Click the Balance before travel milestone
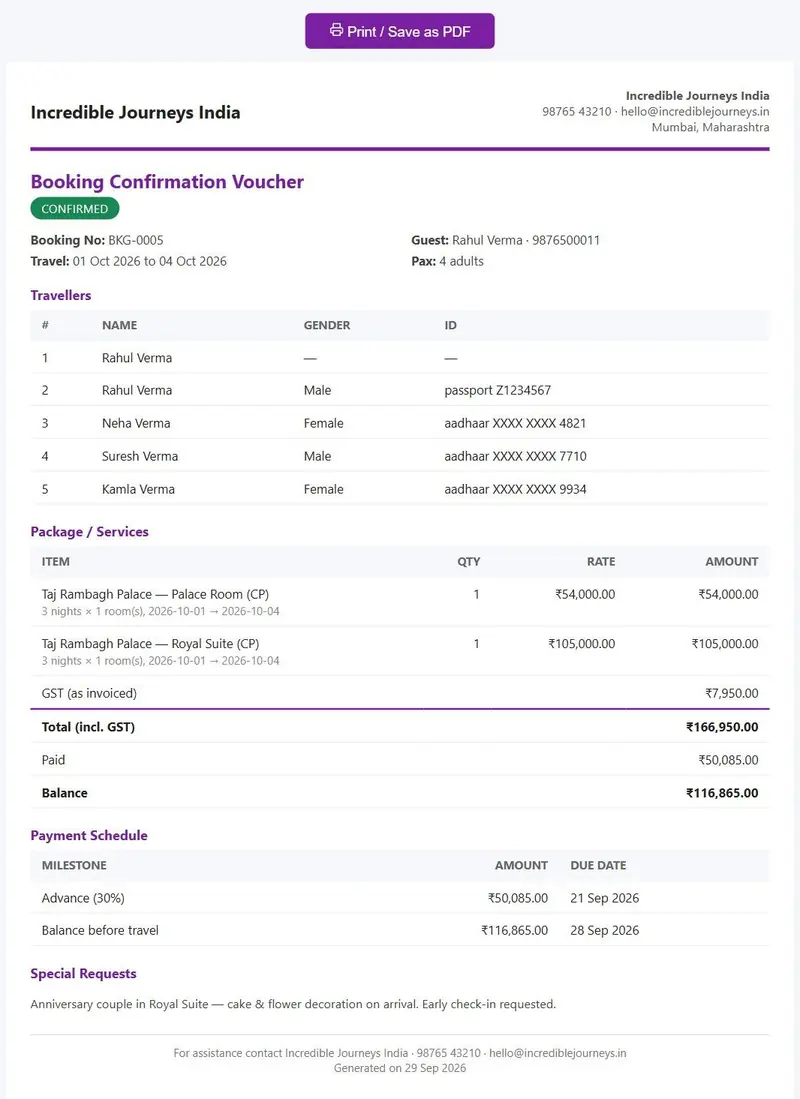 pyautogui.click(x=100, y=930)
